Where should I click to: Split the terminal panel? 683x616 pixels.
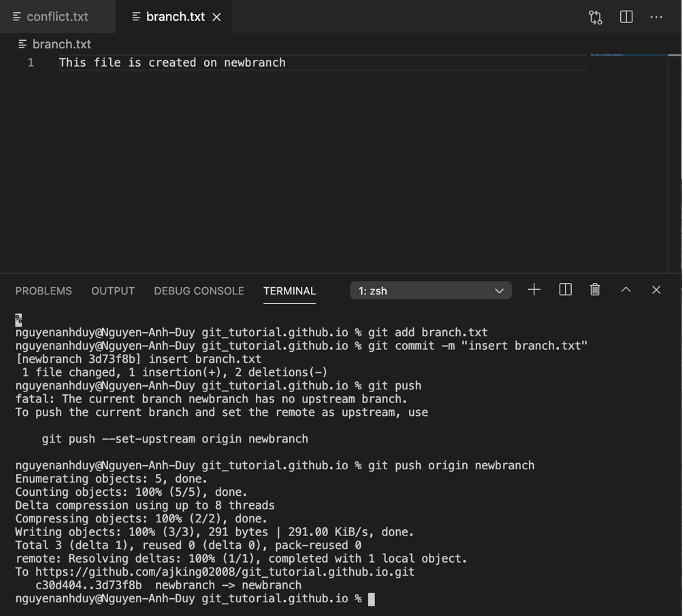tap(565, 290)
